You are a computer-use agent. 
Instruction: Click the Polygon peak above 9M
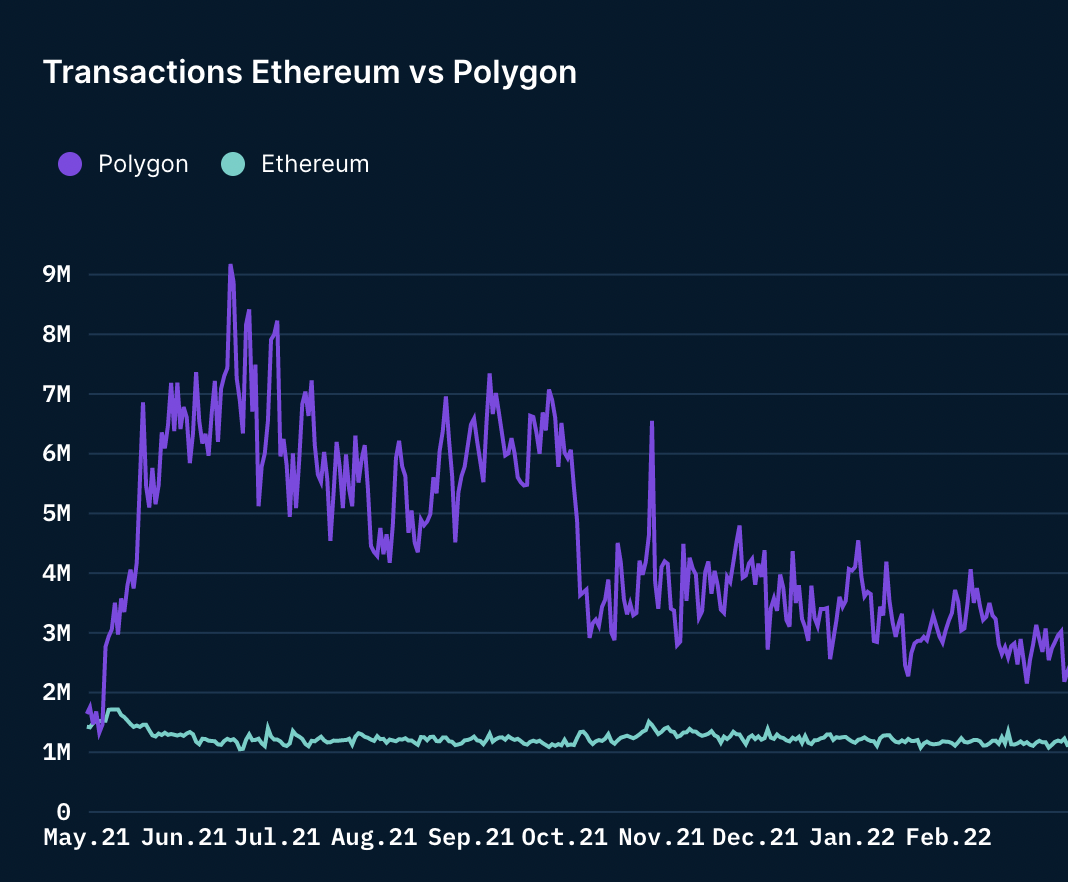pos(231,267)
